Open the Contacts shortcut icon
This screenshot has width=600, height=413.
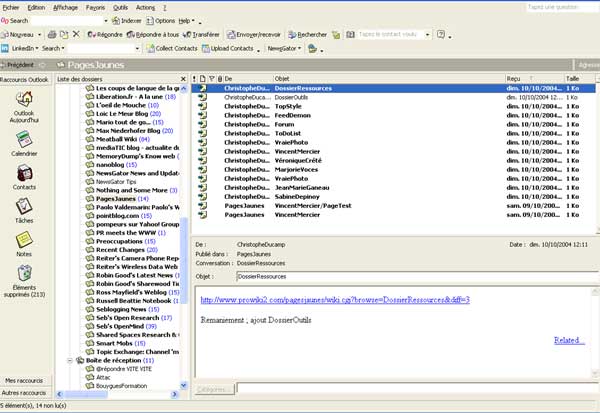click(24, 173)
